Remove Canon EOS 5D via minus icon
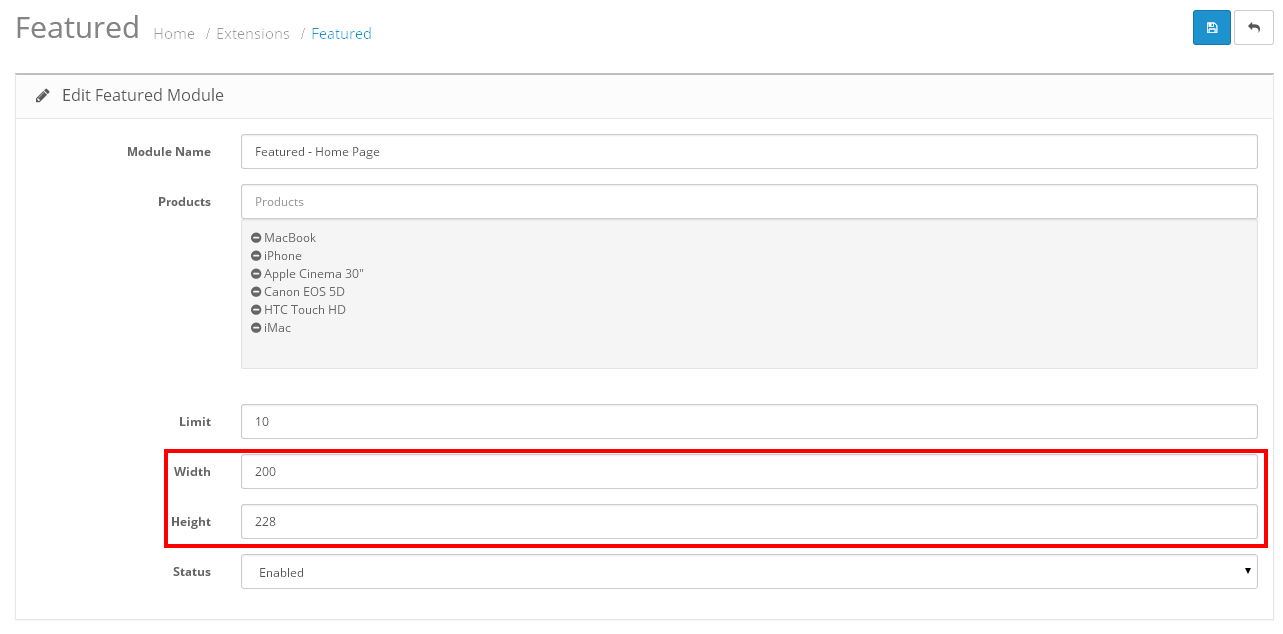The image size is (1283, 634). (256, 292)
